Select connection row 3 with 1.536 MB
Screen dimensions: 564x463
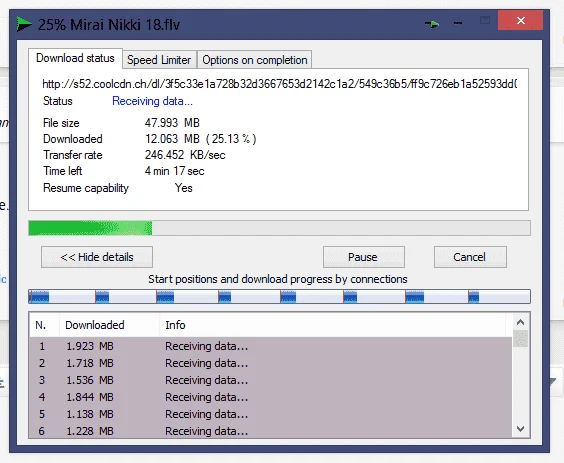click(270, 380)
